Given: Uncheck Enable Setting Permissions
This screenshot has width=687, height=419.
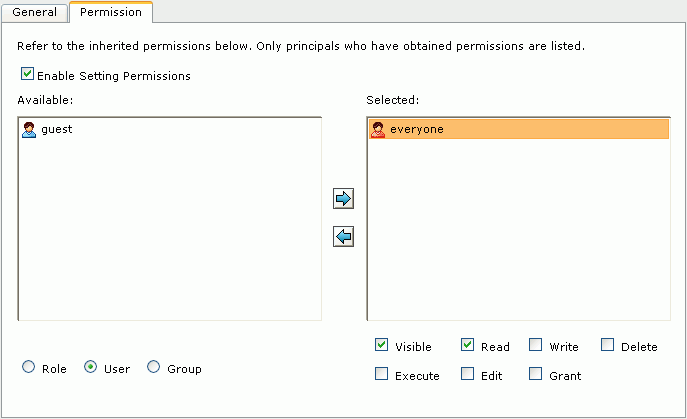Looking at the screenshot, I should (x=27, y=74).
